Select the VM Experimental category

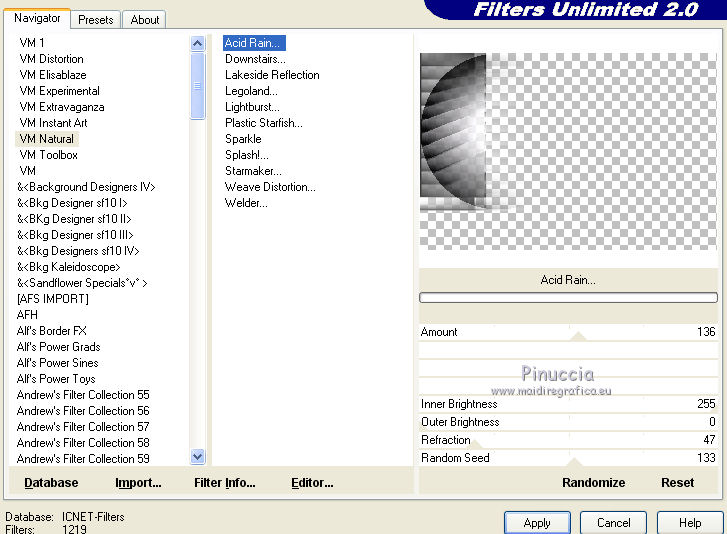pyautogui.click(x=59, y=91)
